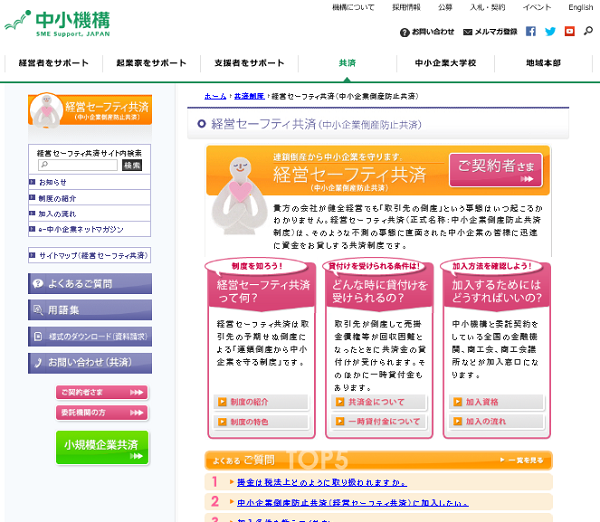
Task: Click the pink ご契約者さま sidebar button
Action: point(102,392)
